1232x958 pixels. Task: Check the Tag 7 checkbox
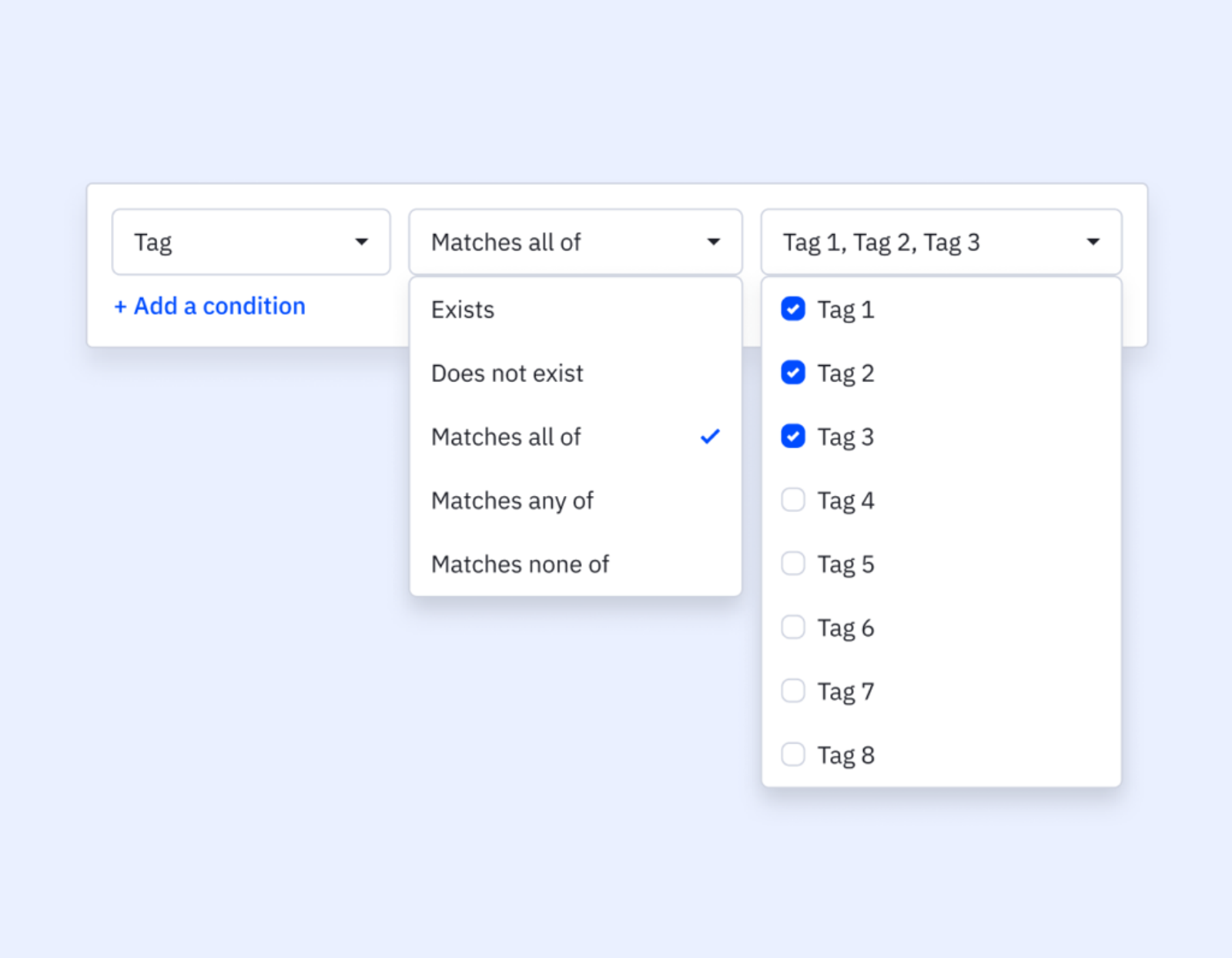point(792,690)
